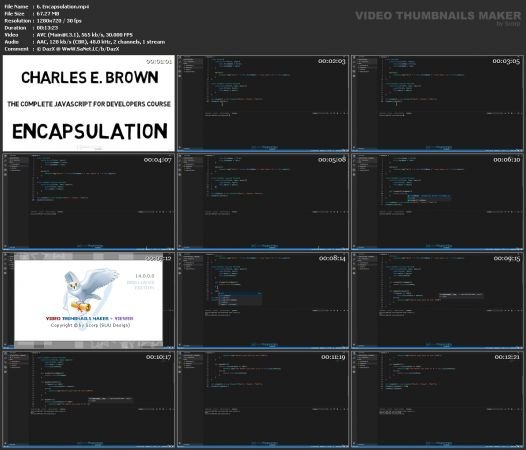Click the VIDEO THUMBNAILS MAKER watermark text
This screenshot has height=450, width=526.
[x=438, y=16]
